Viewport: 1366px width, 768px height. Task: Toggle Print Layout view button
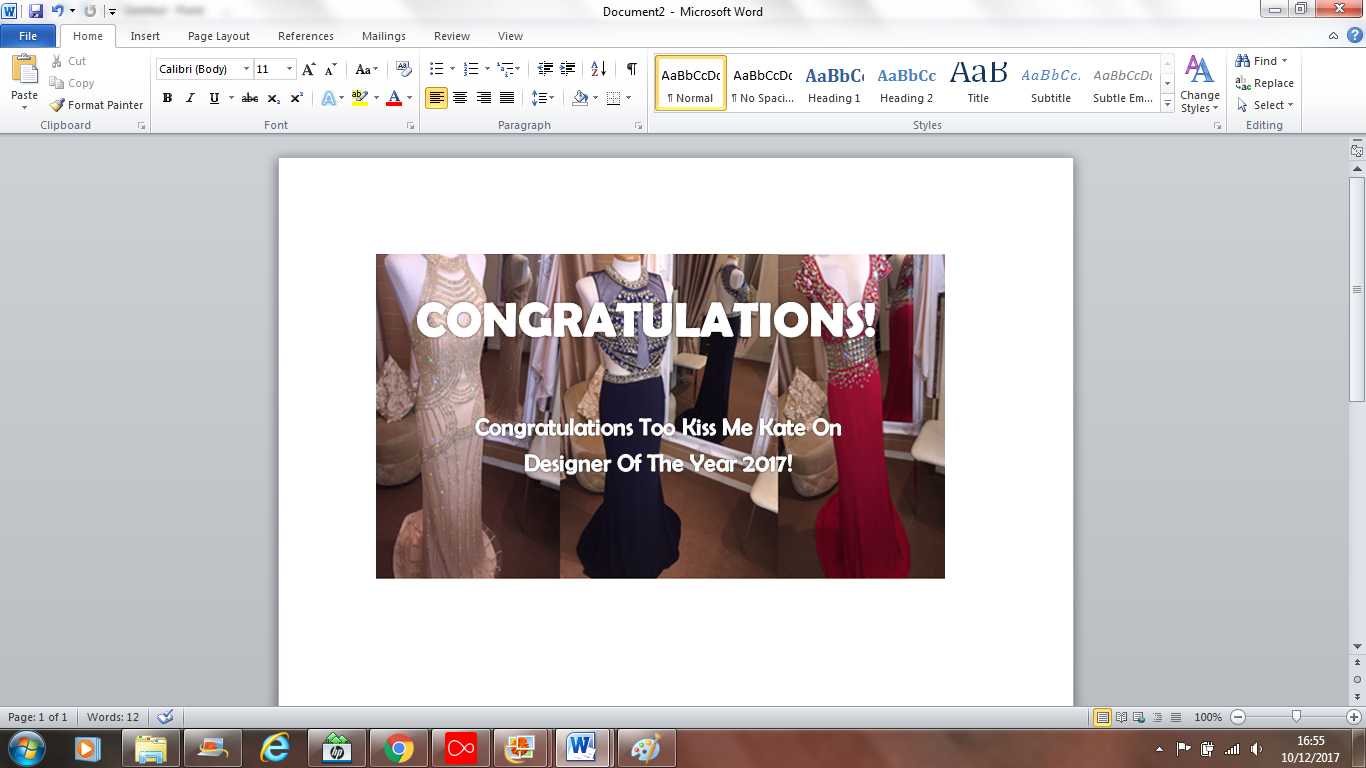pos(1103,717)
